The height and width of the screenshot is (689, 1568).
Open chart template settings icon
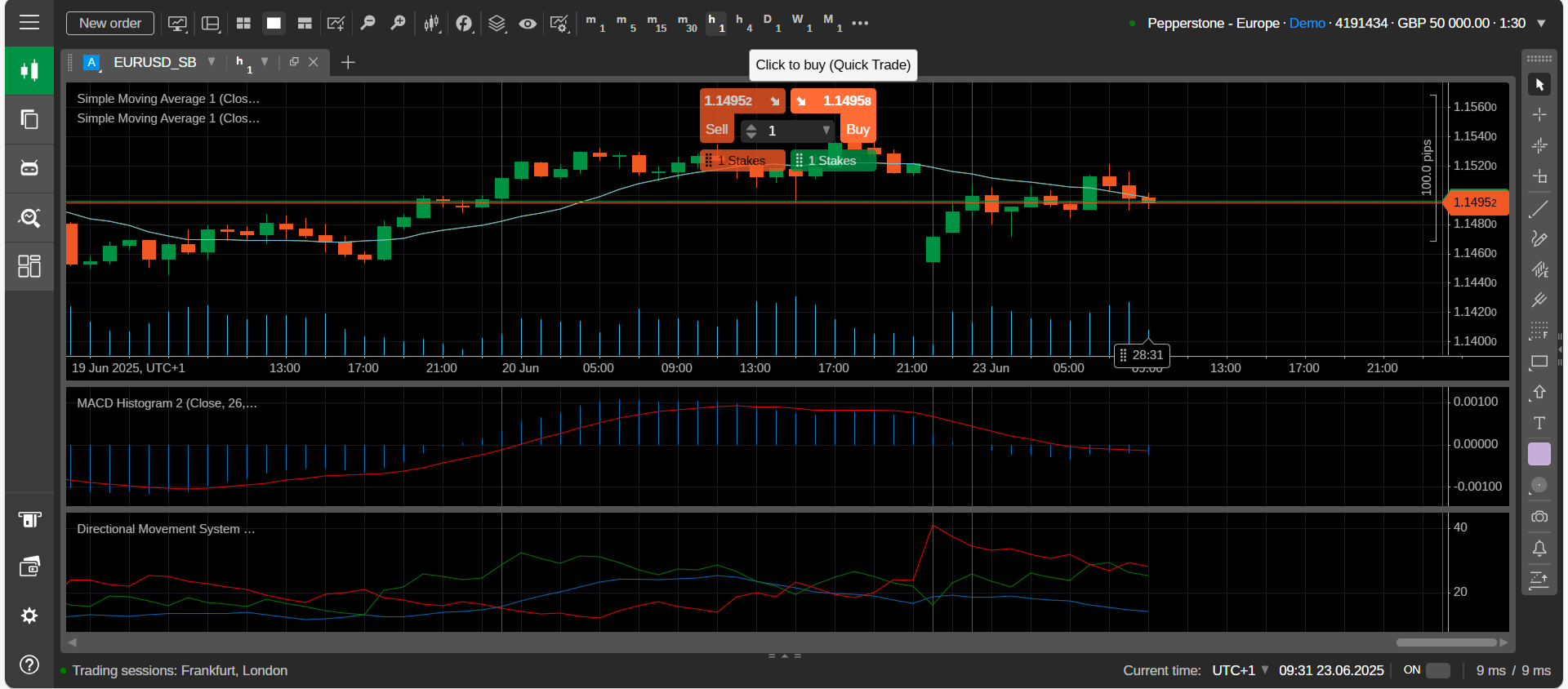tap(559, 24)
